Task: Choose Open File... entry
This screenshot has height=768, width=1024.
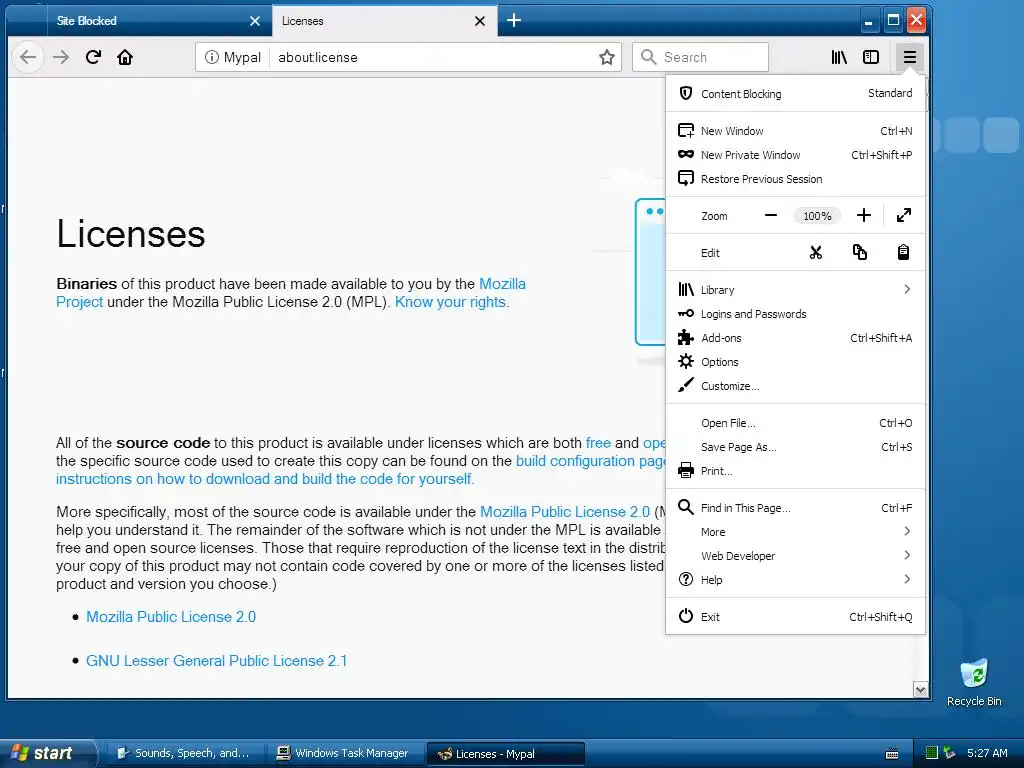Action: (x=795, y=423)
